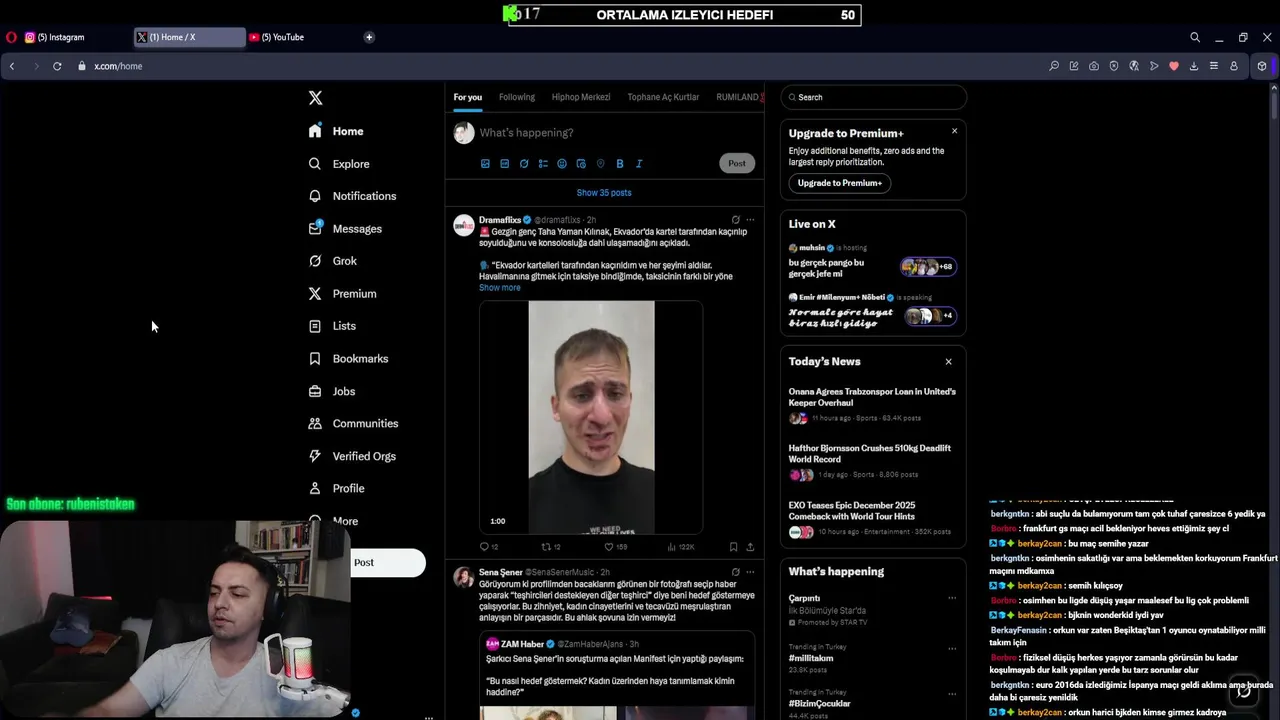Image resolution: width=1280 pixels, height=720 pixels.
Task: Click Grok enhance icon in composer
Action: 524,163
